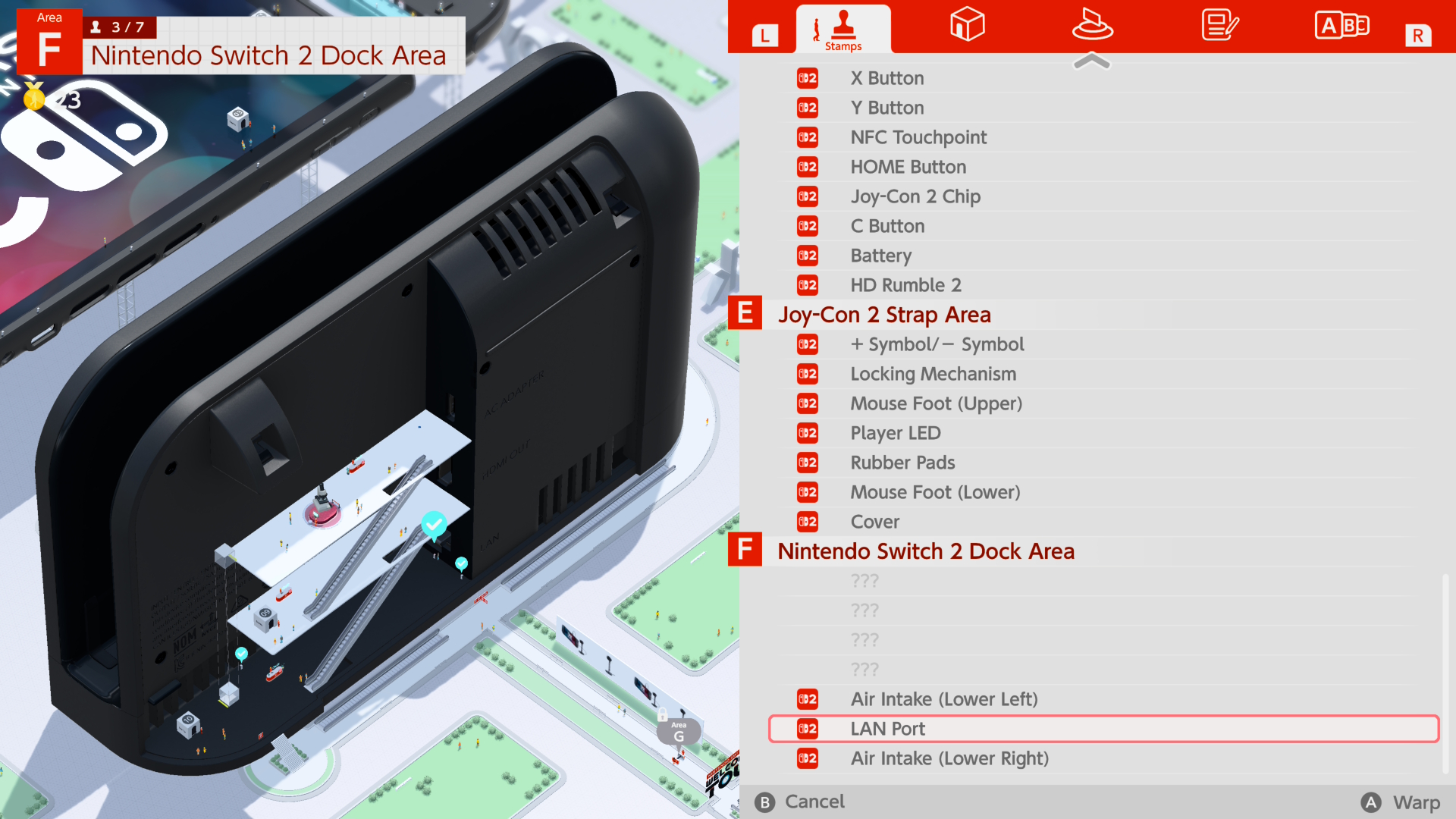The image size is (1456, 819).
Task: Select the Stamps tab
Action: [x=843, y=29]
